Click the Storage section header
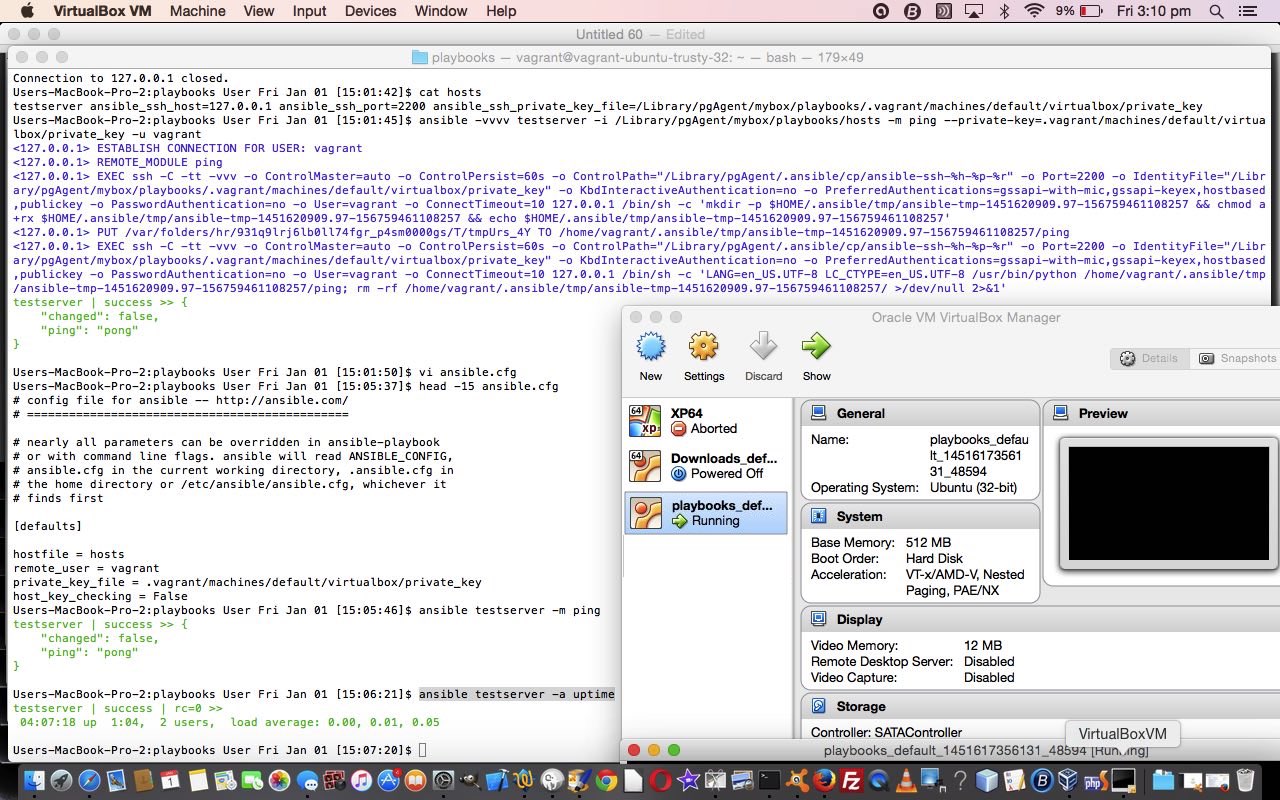 (x=1040, y=706)
